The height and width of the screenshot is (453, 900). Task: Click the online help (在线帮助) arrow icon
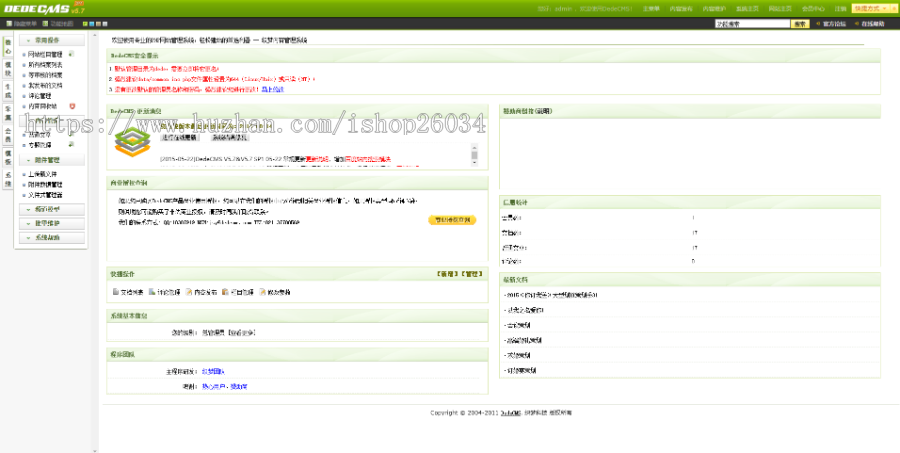(856, 24)
